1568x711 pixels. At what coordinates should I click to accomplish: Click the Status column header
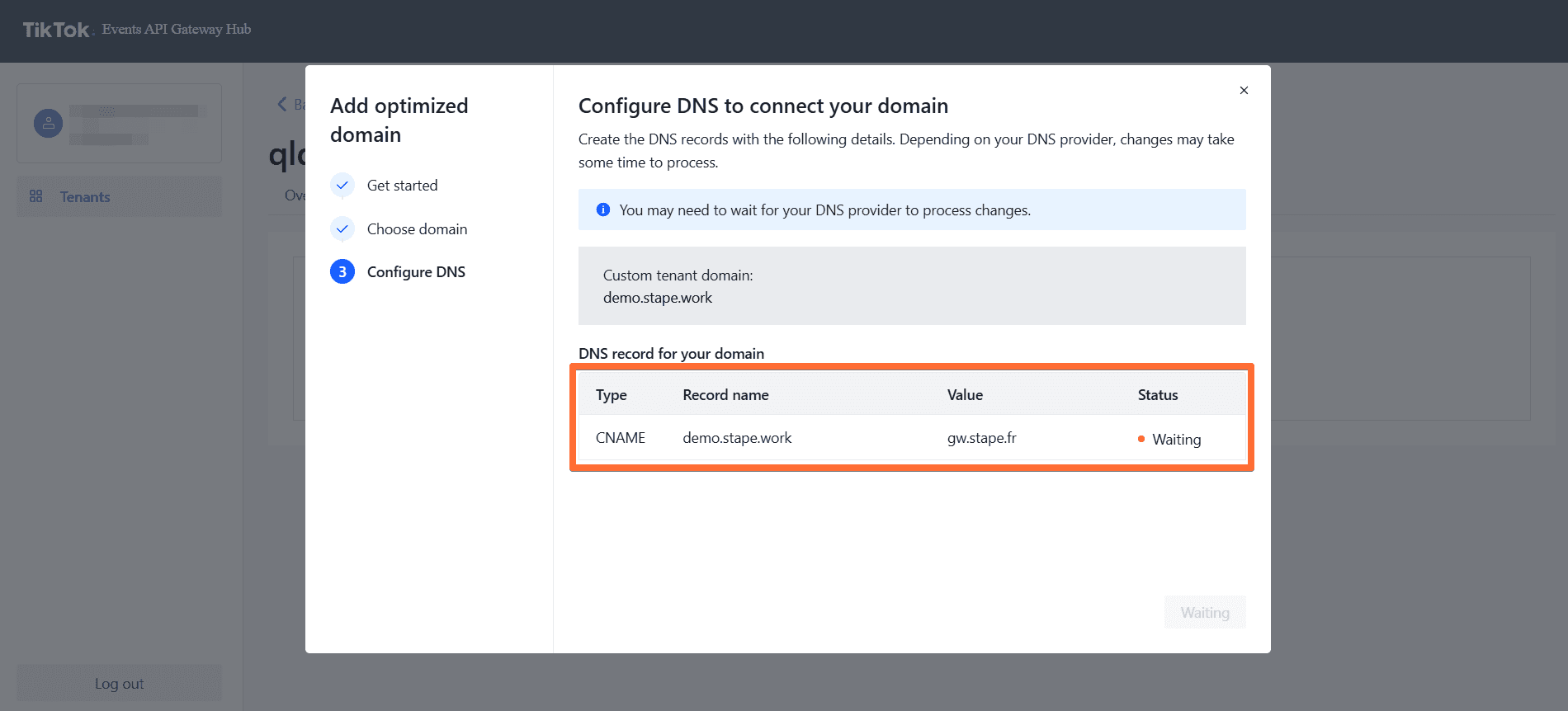coord(1158,395)
